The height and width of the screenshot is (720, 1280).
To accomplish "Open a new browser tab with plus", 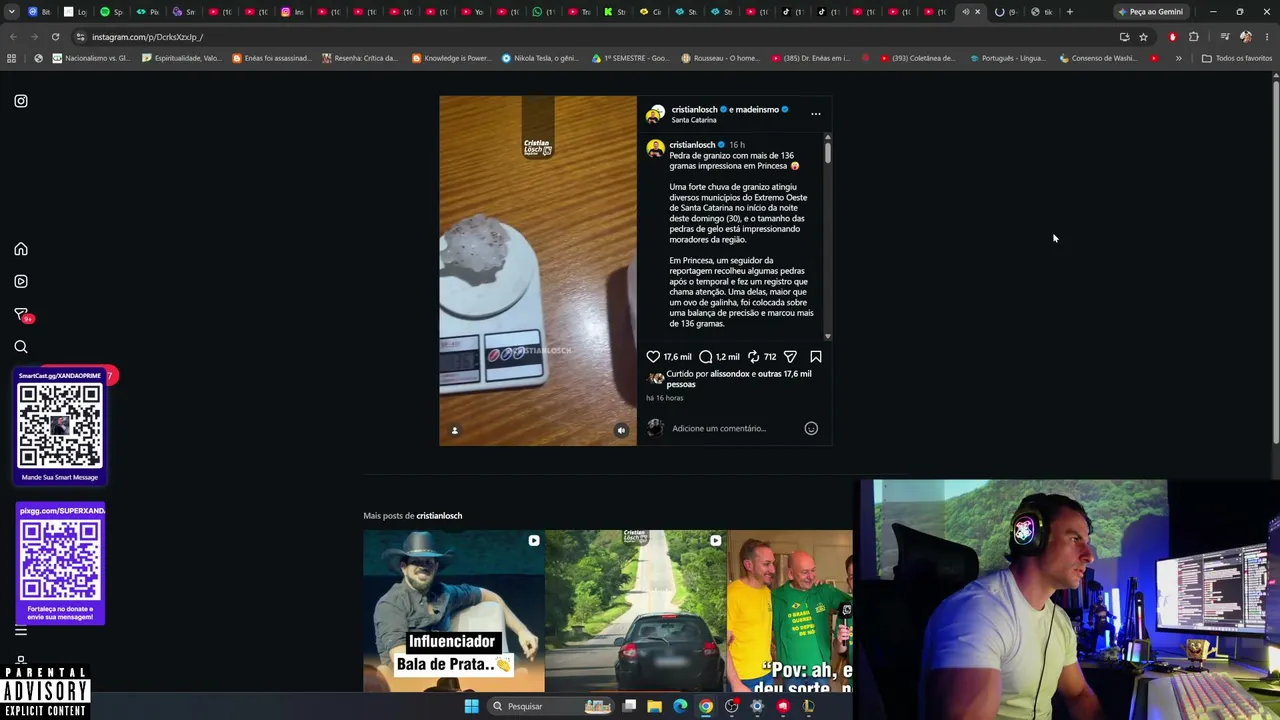I will [1070, 12].
